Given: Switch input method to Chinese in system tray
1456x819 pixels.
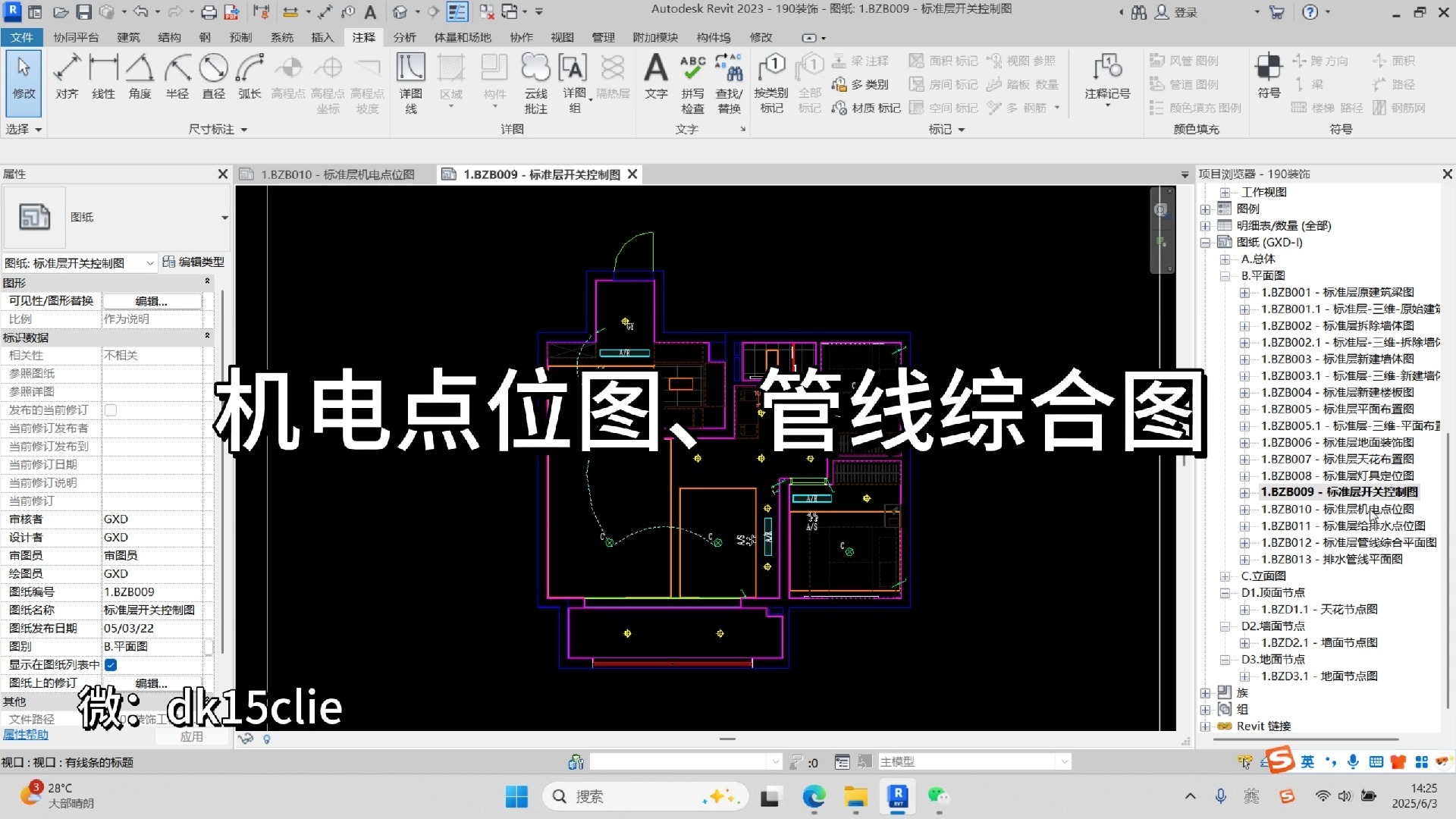Looking at the screenshot, I should click(x=1307, y=761).
